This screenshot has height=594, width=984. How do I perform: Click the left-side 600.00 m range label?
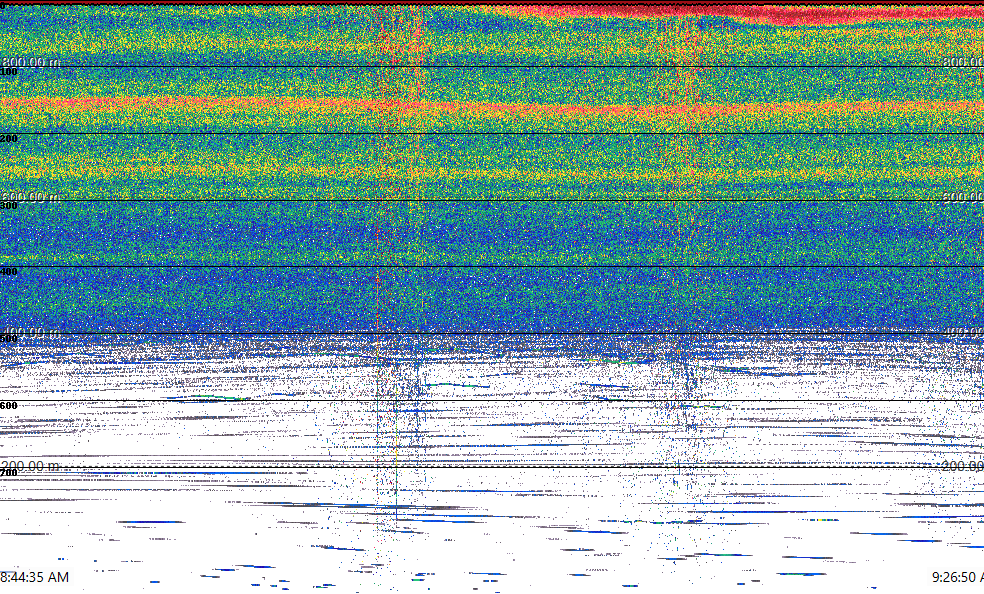tap(31, 197)
